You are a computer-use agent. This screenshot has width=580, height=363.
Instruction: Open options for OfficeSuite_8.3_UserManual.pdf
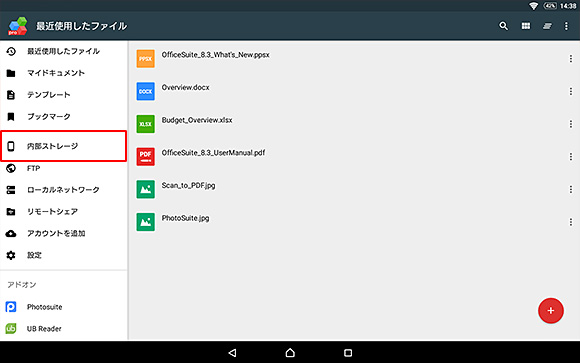[x=571, y=157]
